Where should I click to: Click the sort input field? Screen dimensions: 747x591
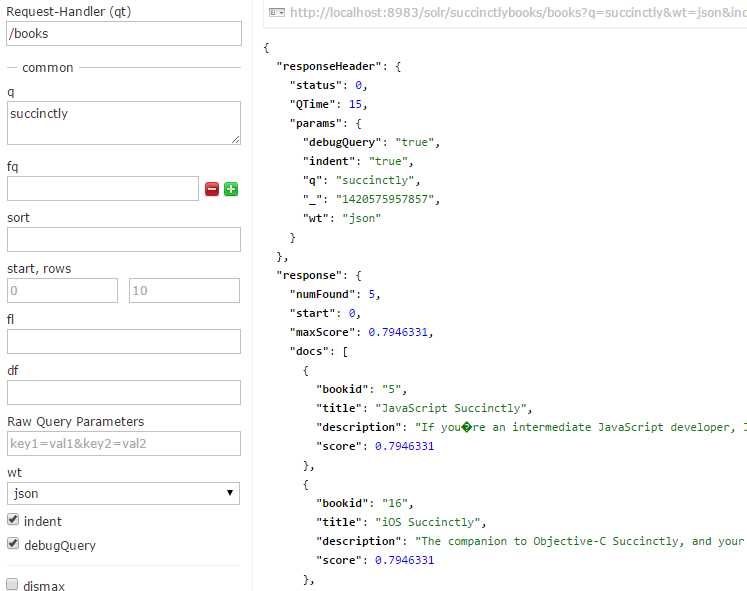tap(124, 240)
